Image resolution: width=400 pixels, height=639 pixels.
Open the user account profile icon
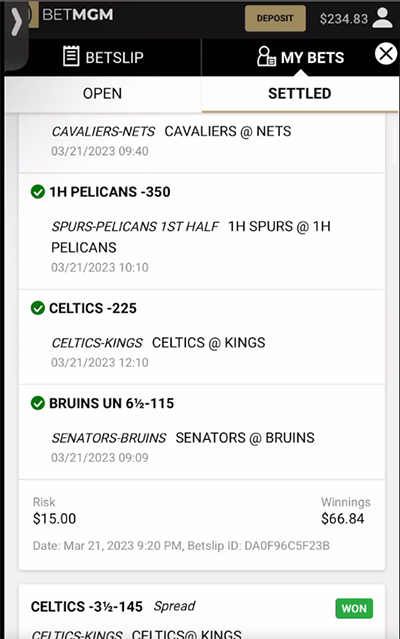(x=382, y=18)
